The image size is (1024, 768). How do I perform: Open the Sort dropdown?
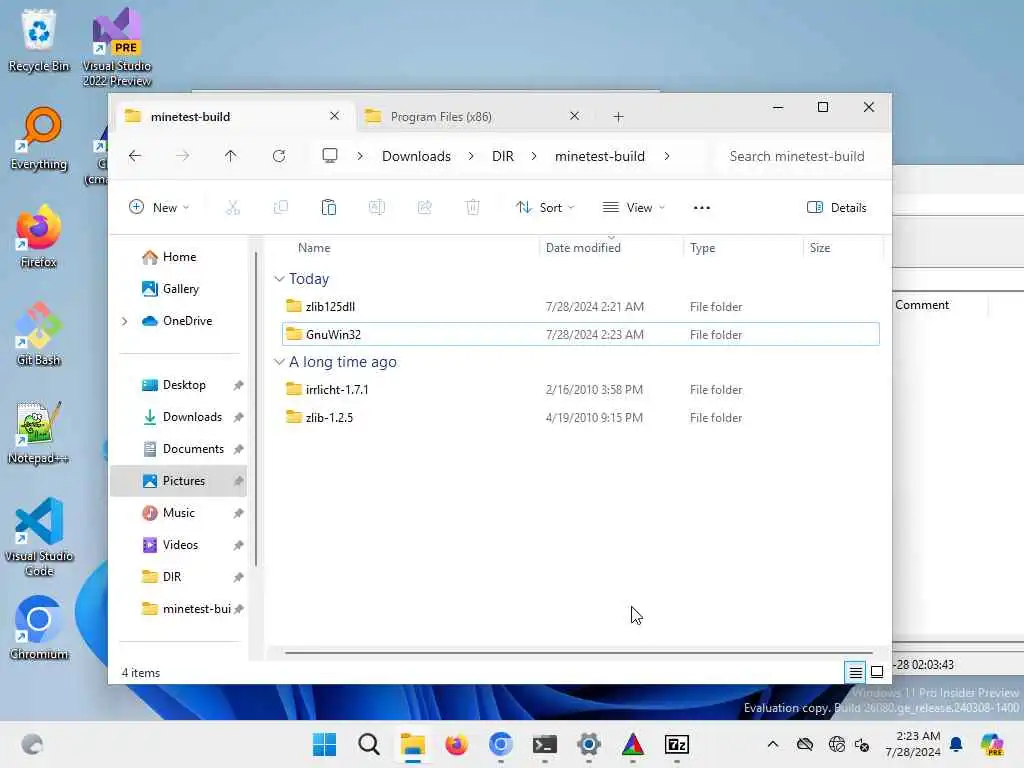tap(545, 208)
